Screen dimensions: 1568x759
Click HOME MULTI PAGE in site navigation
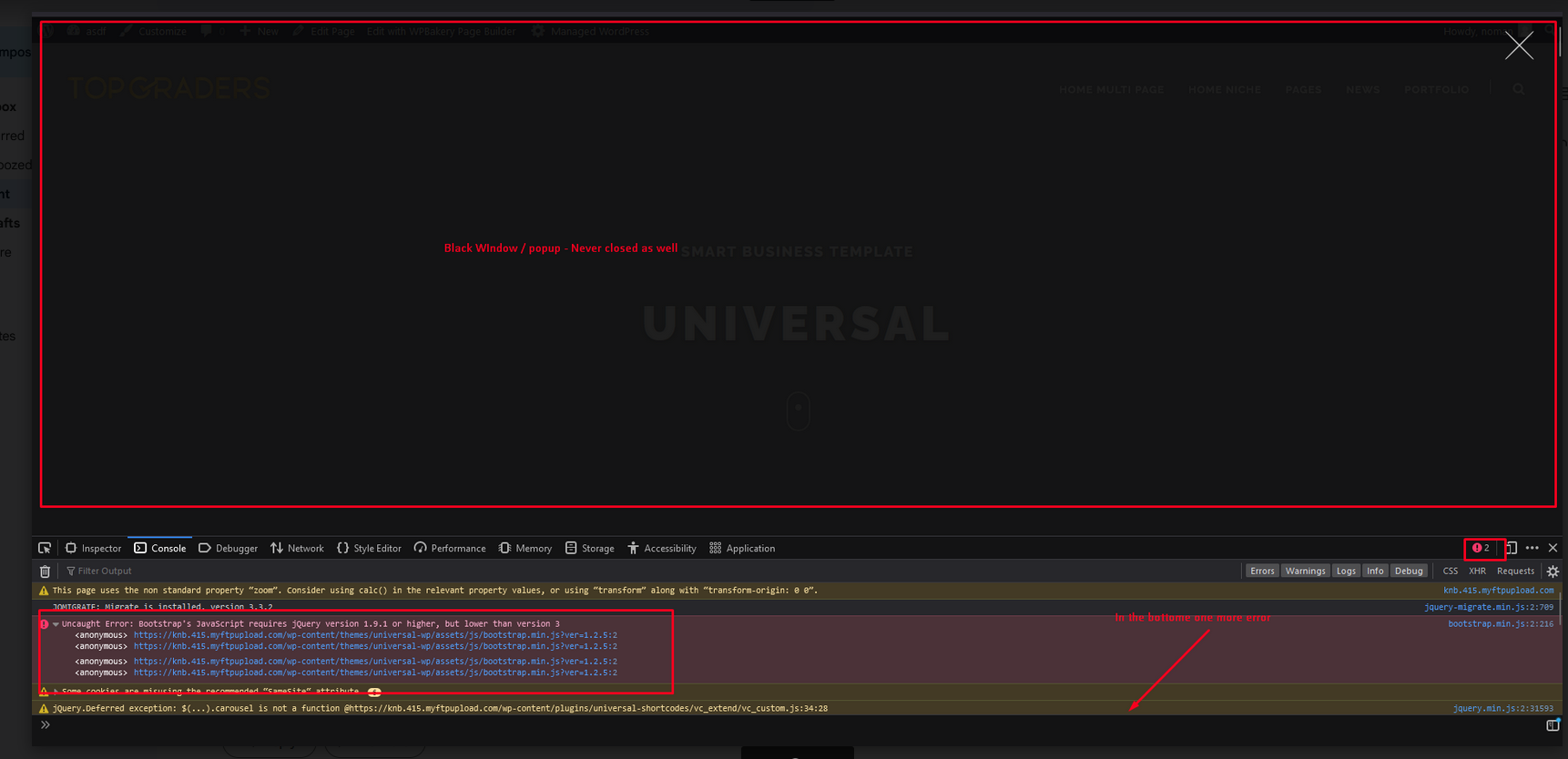coord(1111,89)
